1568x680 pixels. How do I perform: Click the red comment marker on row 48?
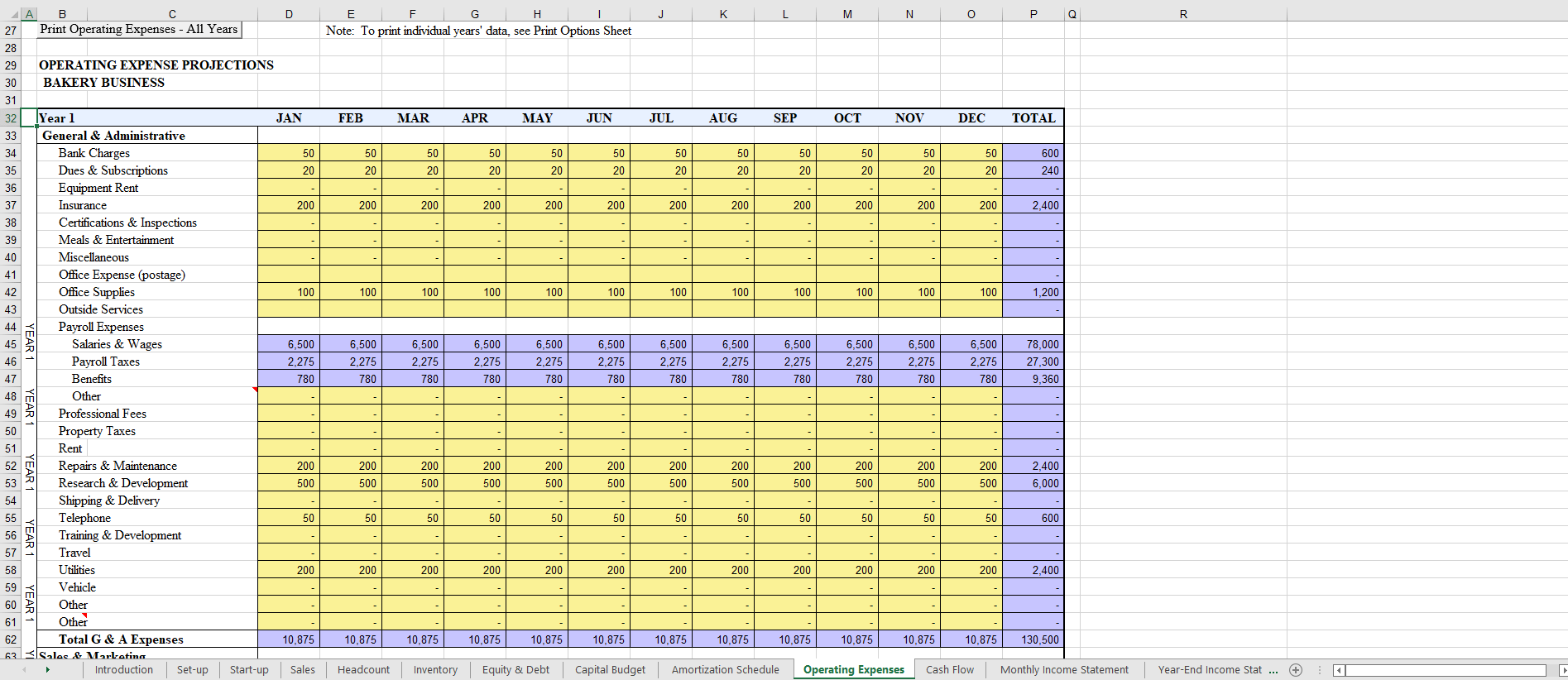[256, 389]
